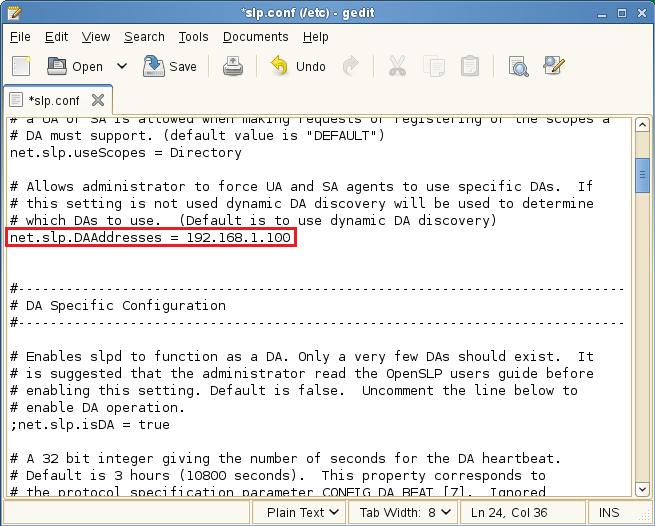Save the slp.conf file
Image resolution: width=655 pixels, height=526 pixels.
pos(170,66)
